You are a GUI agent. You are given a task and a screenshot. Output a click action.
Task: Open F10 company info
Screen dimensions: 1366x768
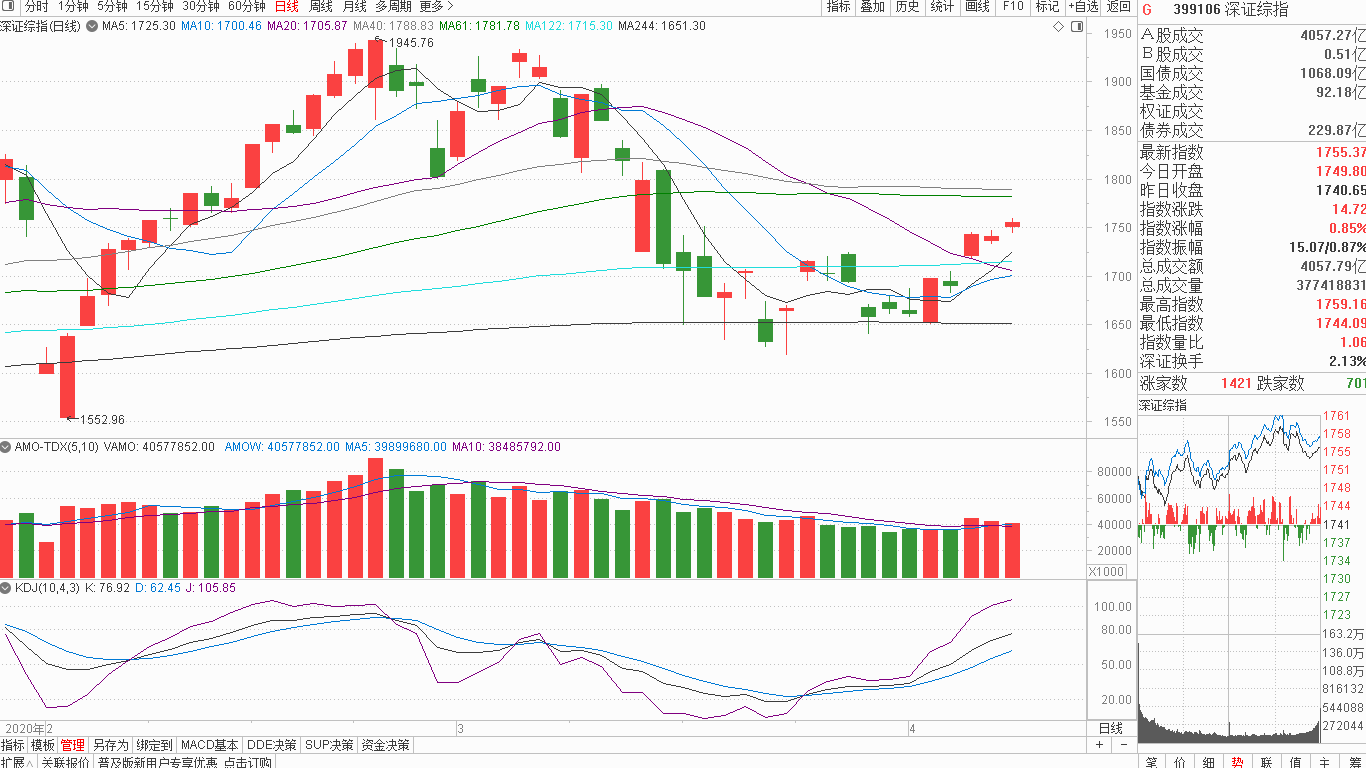pyautogui.click(x=1012, y=7)
